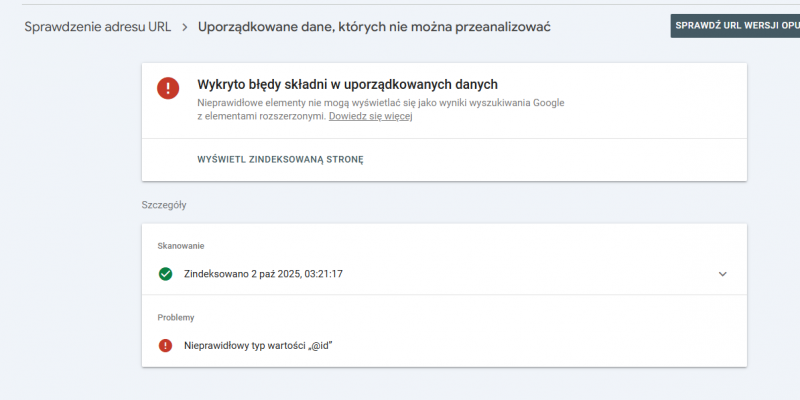
Task: Click the breadcrumb arrow separator
Action: [185, 25]
